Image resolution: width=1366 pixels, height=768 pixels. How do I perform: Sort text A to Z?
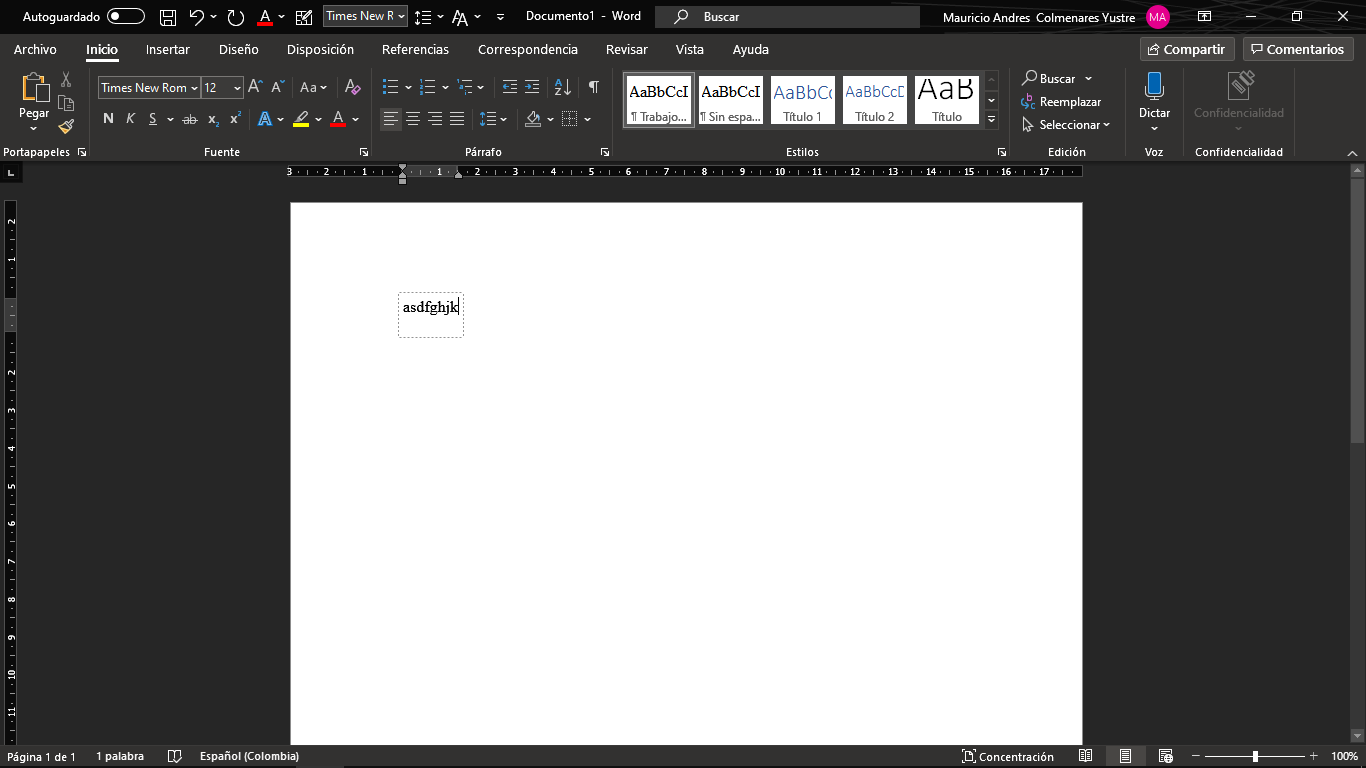coord(563,87)
